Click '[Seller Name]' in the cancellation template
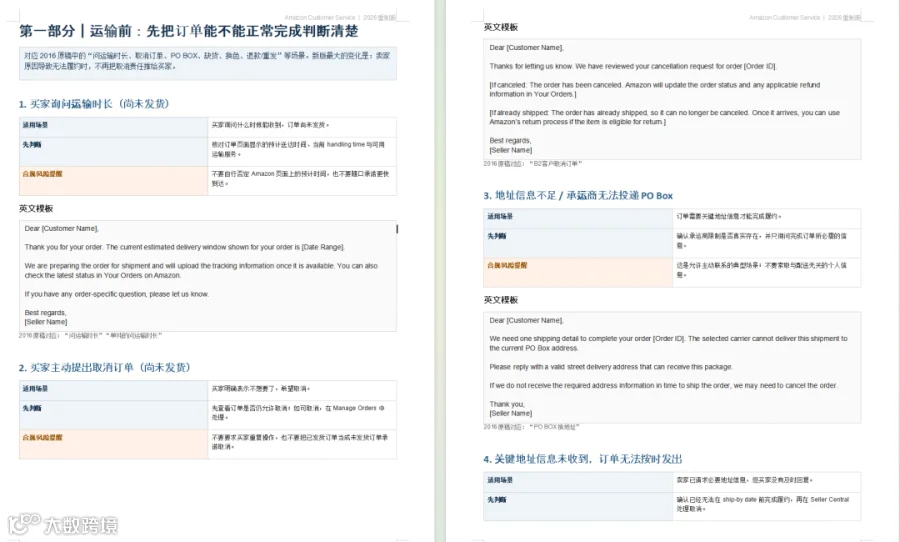Image resolution: width=900 pixels, height=542 pixels. coord(511,150)
